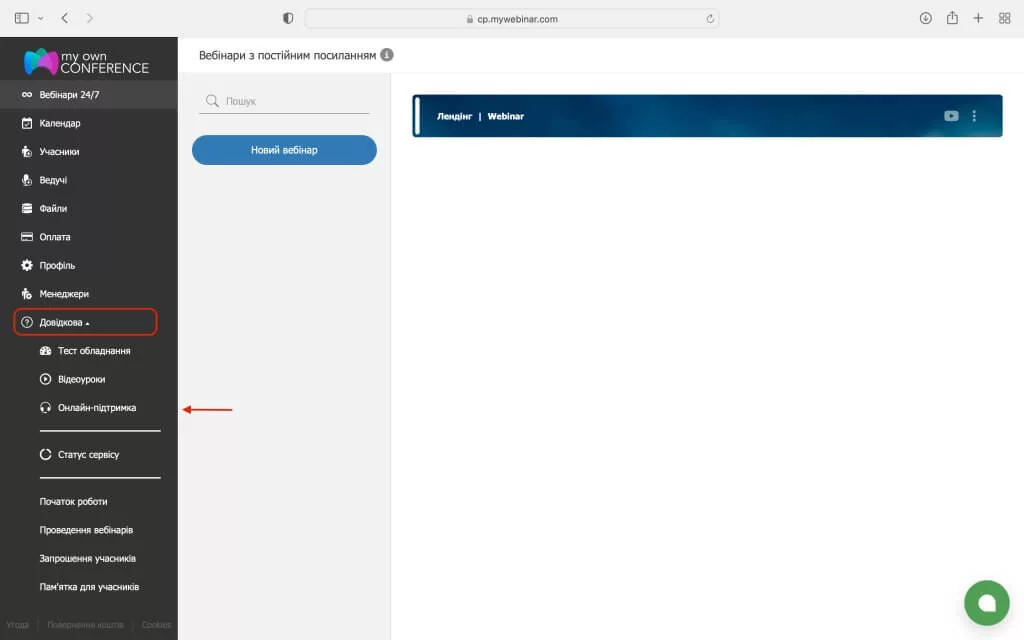1024x640 pixels.
Task: Open the green chat support bubble
Action: 986,602
